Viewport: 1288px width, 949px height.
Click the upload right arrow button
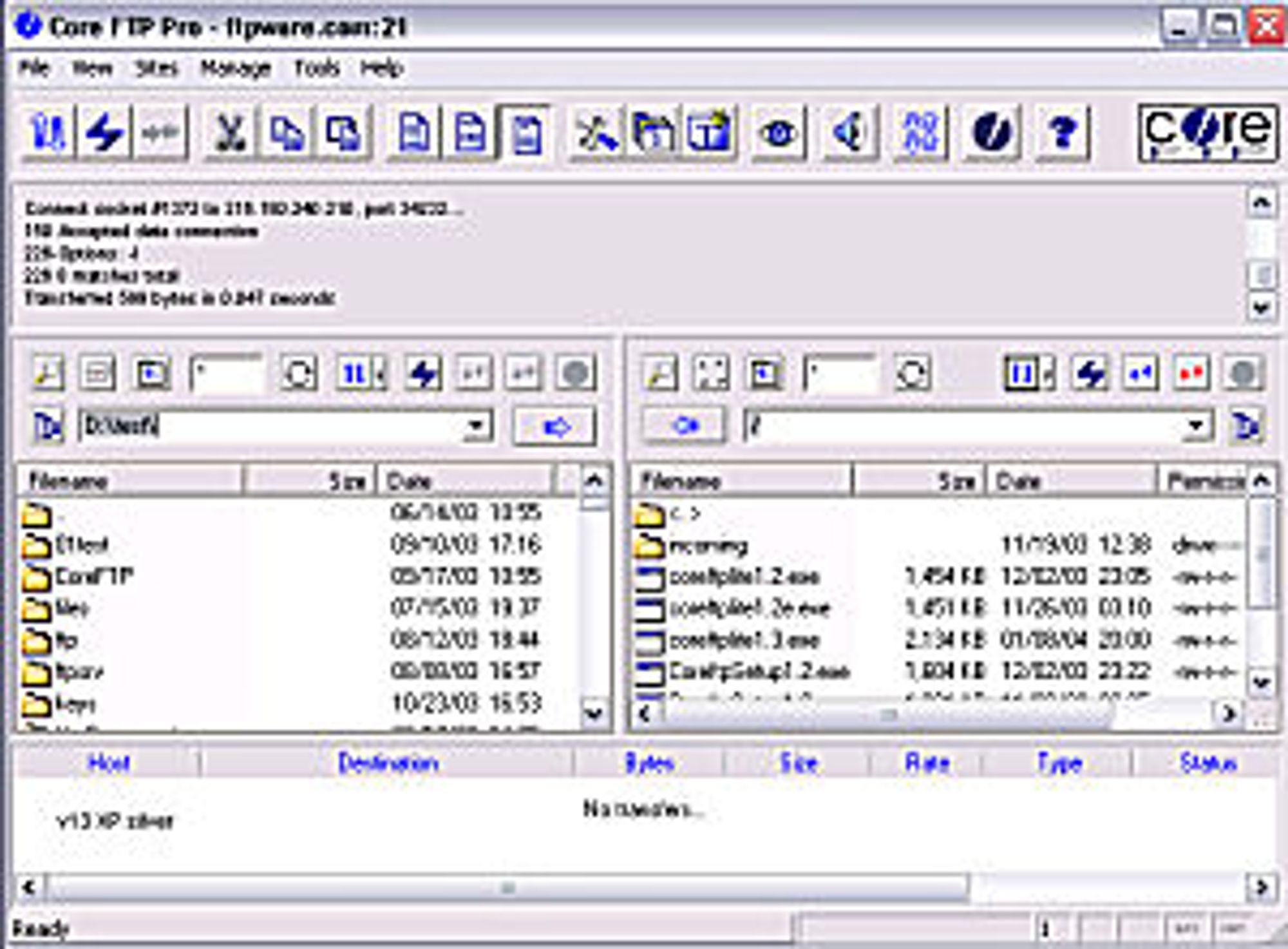554,426
